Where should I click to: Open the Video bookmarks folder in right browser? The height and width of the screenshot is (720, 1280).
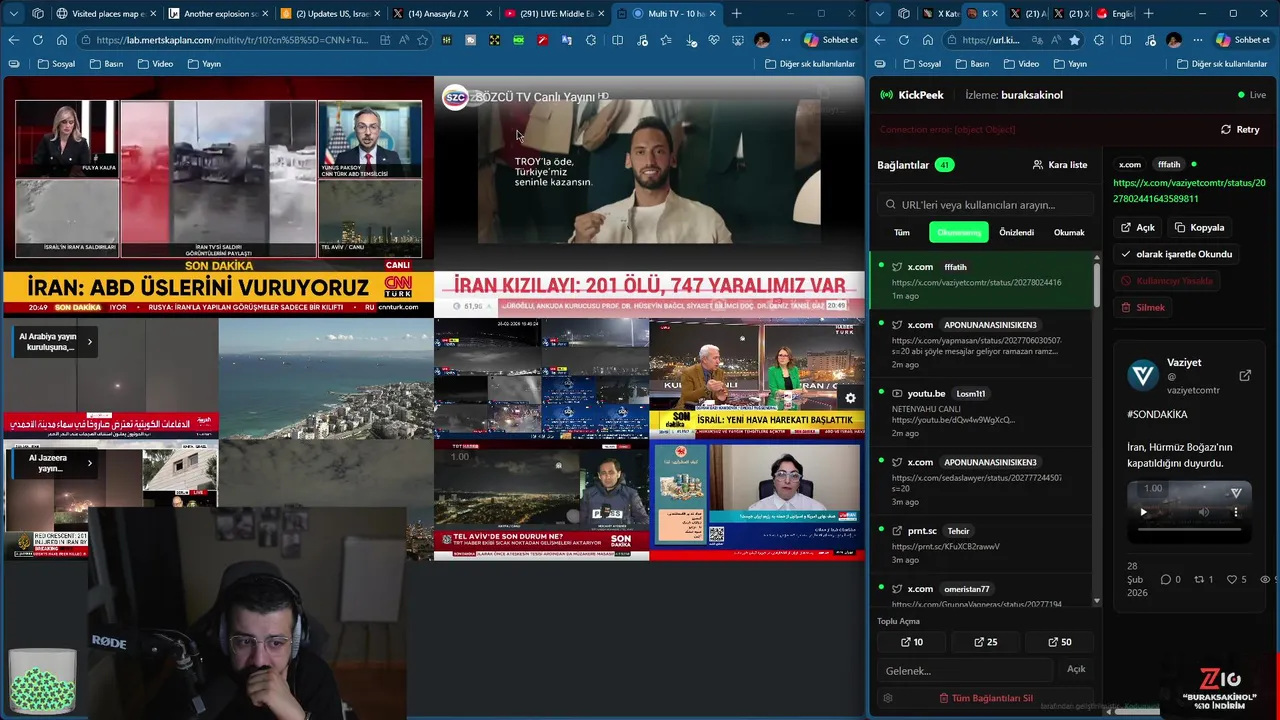[x=1020, y=64]
